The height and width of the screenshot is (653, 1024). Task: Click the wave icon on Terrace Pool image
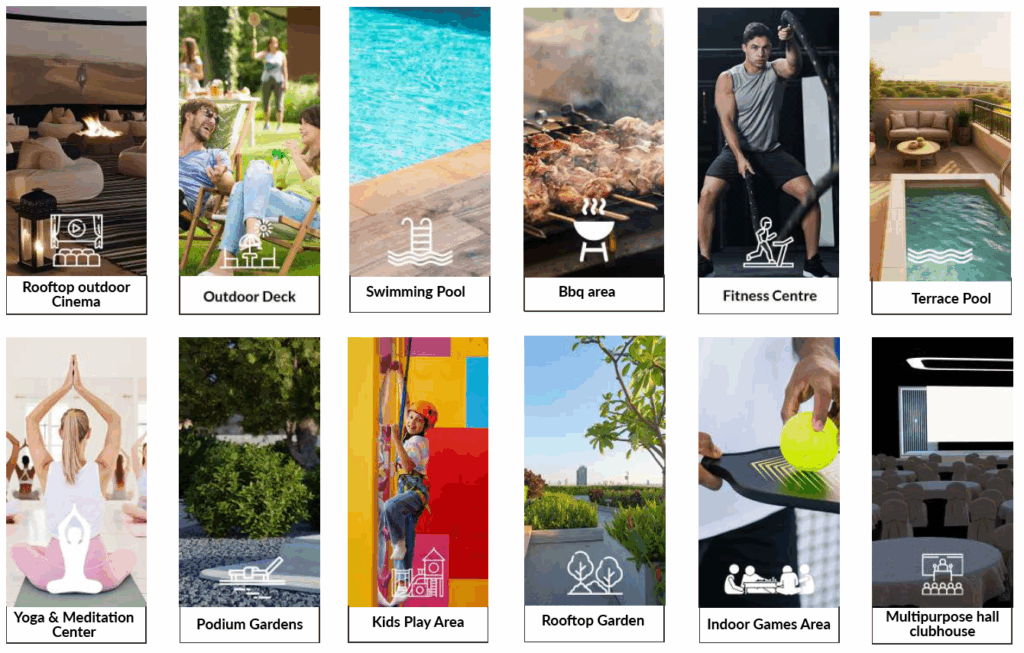(x=940, y=255)
